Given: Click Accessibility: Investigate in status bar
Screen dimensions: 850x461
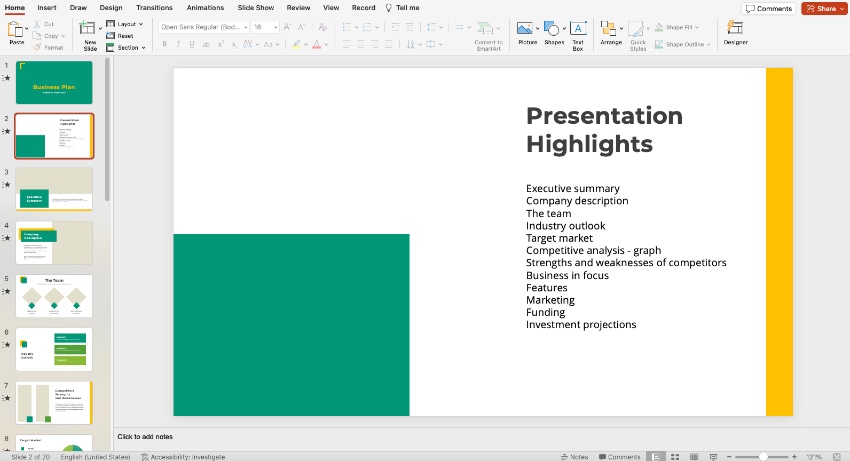Looking at the screenshot, I should (x=183, y=457).
